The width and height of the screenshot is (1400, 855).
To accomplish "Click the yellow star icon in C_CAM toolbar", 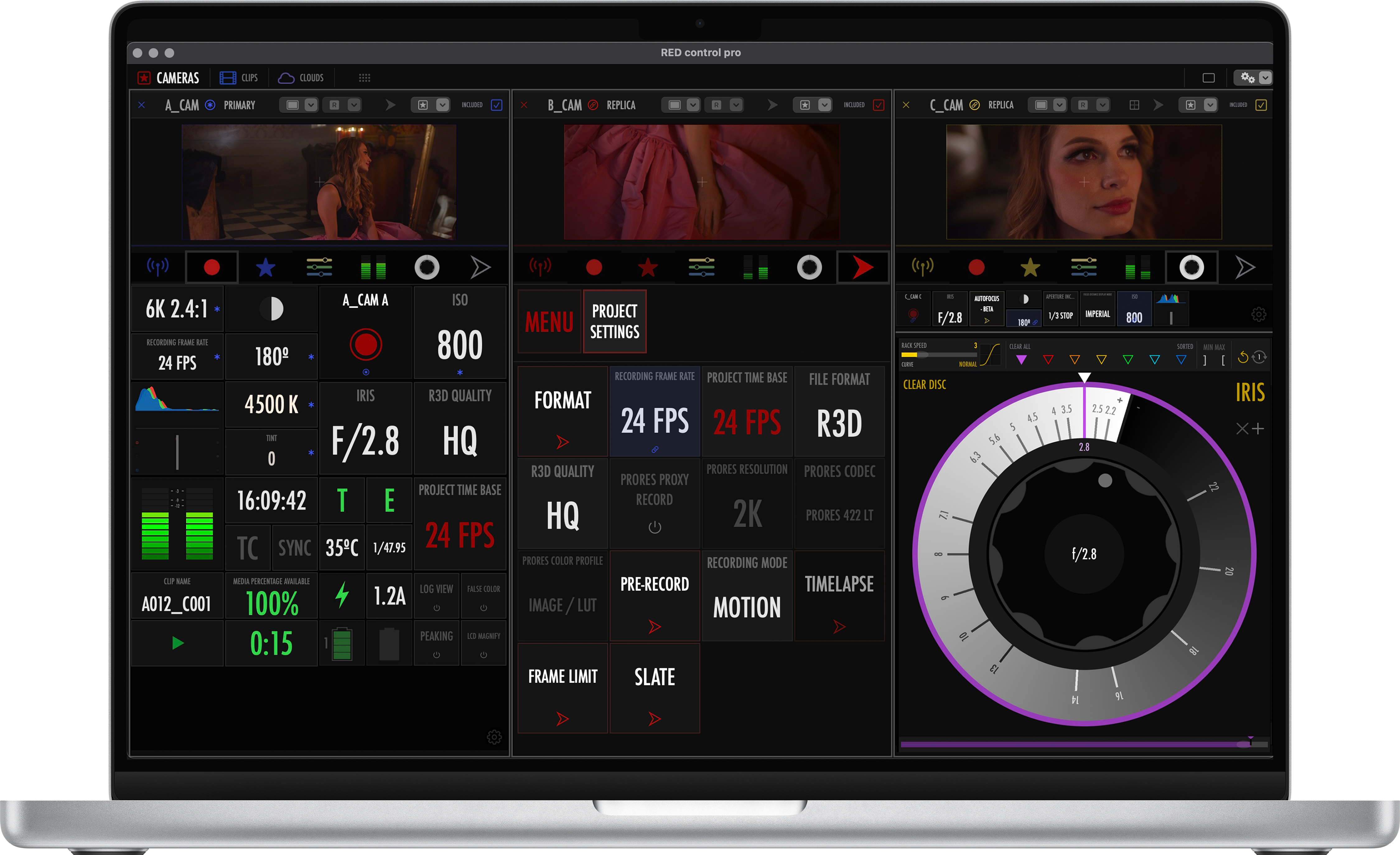I will [1029, 267].
